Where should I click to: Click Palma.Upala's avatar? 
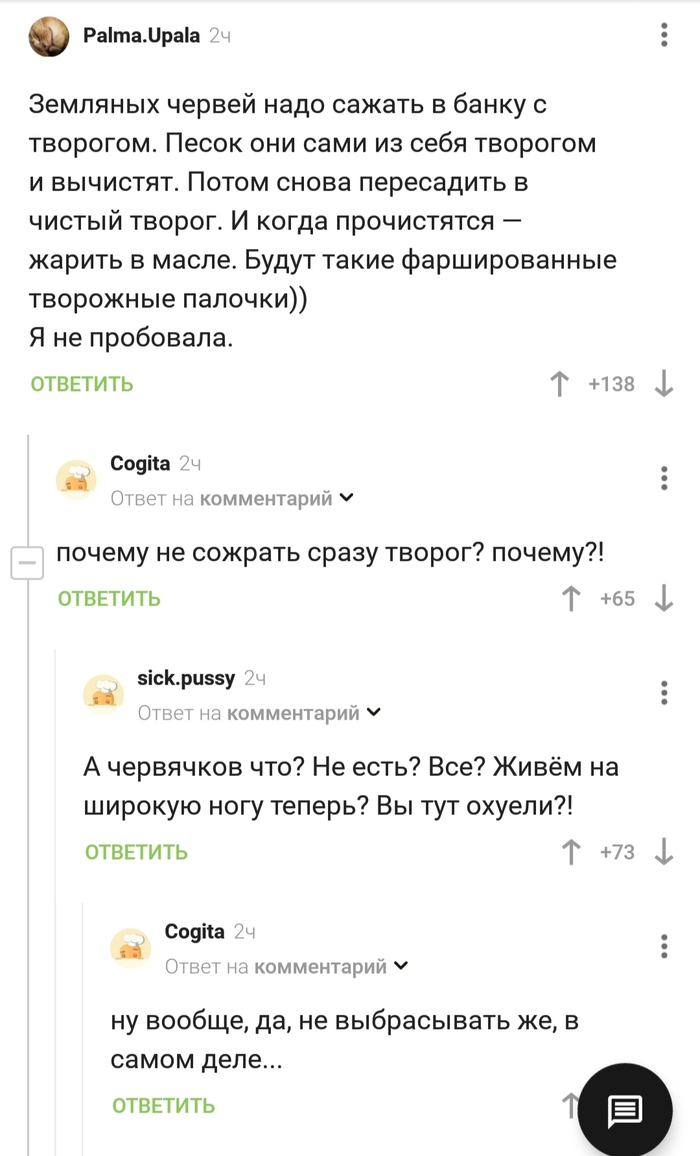[48, 36]
